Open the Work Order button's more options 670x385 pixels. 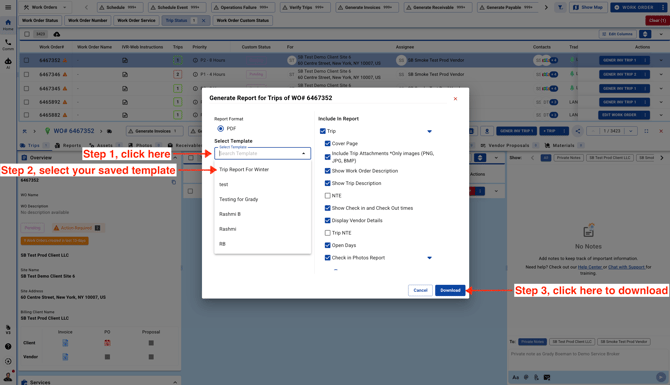[x=663, y=7]
